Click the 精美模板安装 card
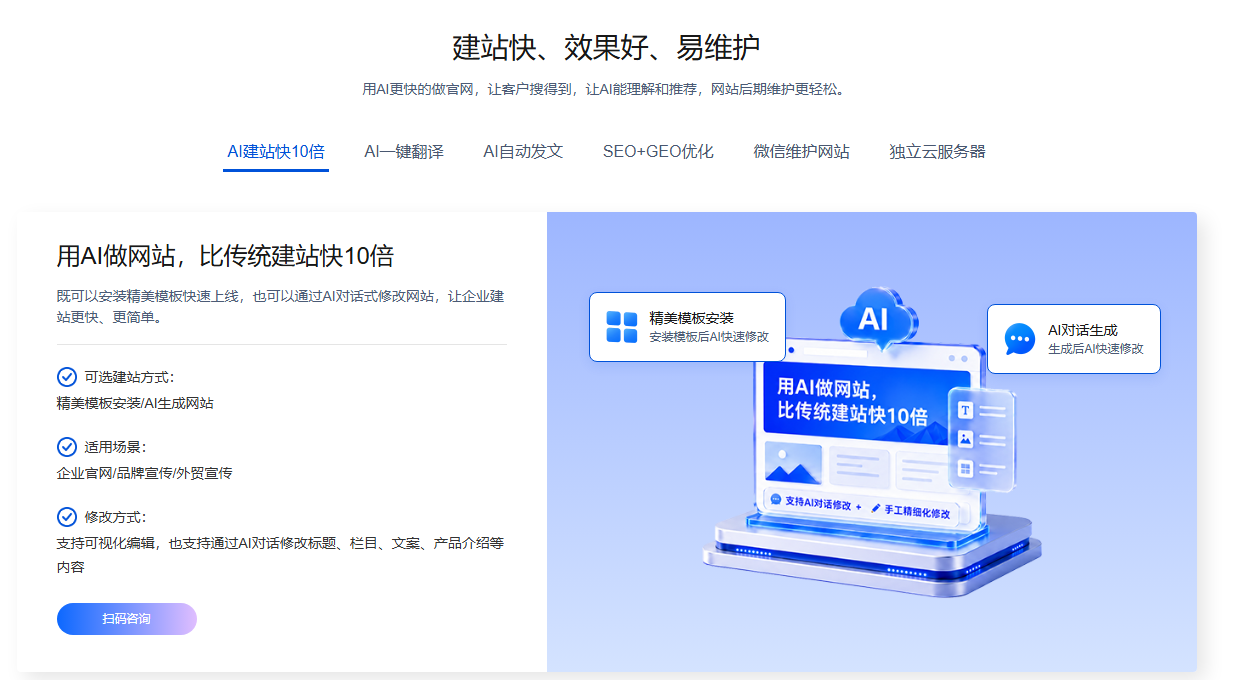 (x=687, y=327)
